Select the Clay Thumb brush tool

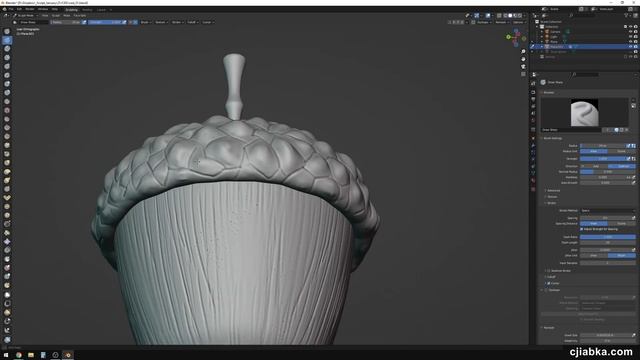7,66
